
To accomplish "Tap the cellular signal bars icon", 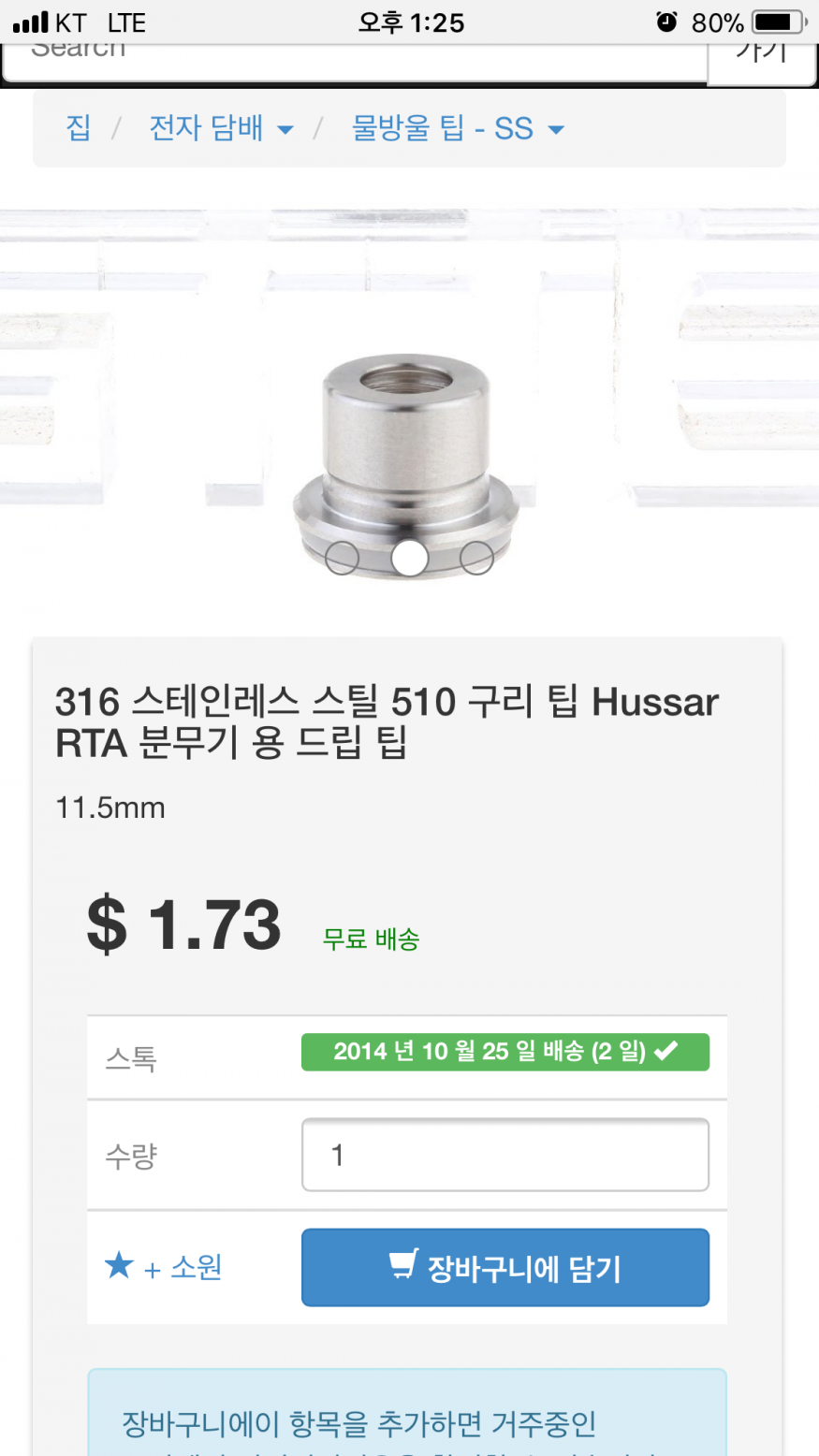I will tap(30, 22).
